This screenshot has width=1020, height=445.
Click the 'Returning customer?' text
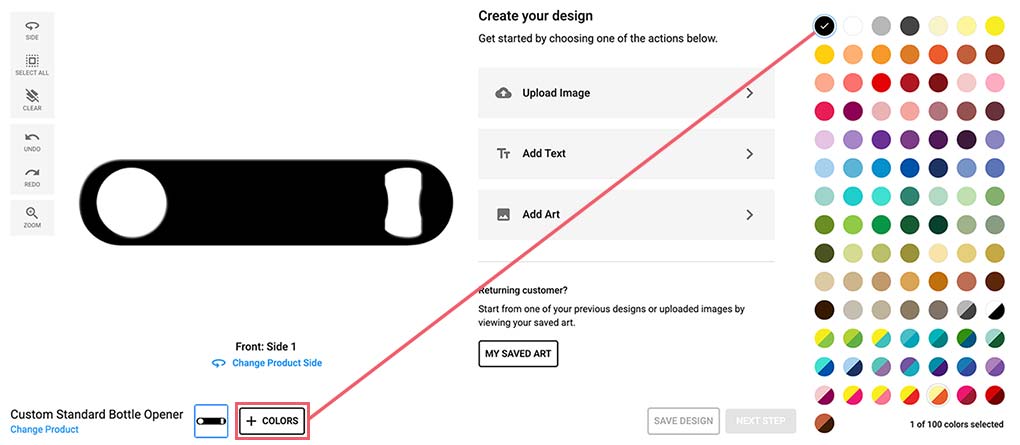pos(522,290)
